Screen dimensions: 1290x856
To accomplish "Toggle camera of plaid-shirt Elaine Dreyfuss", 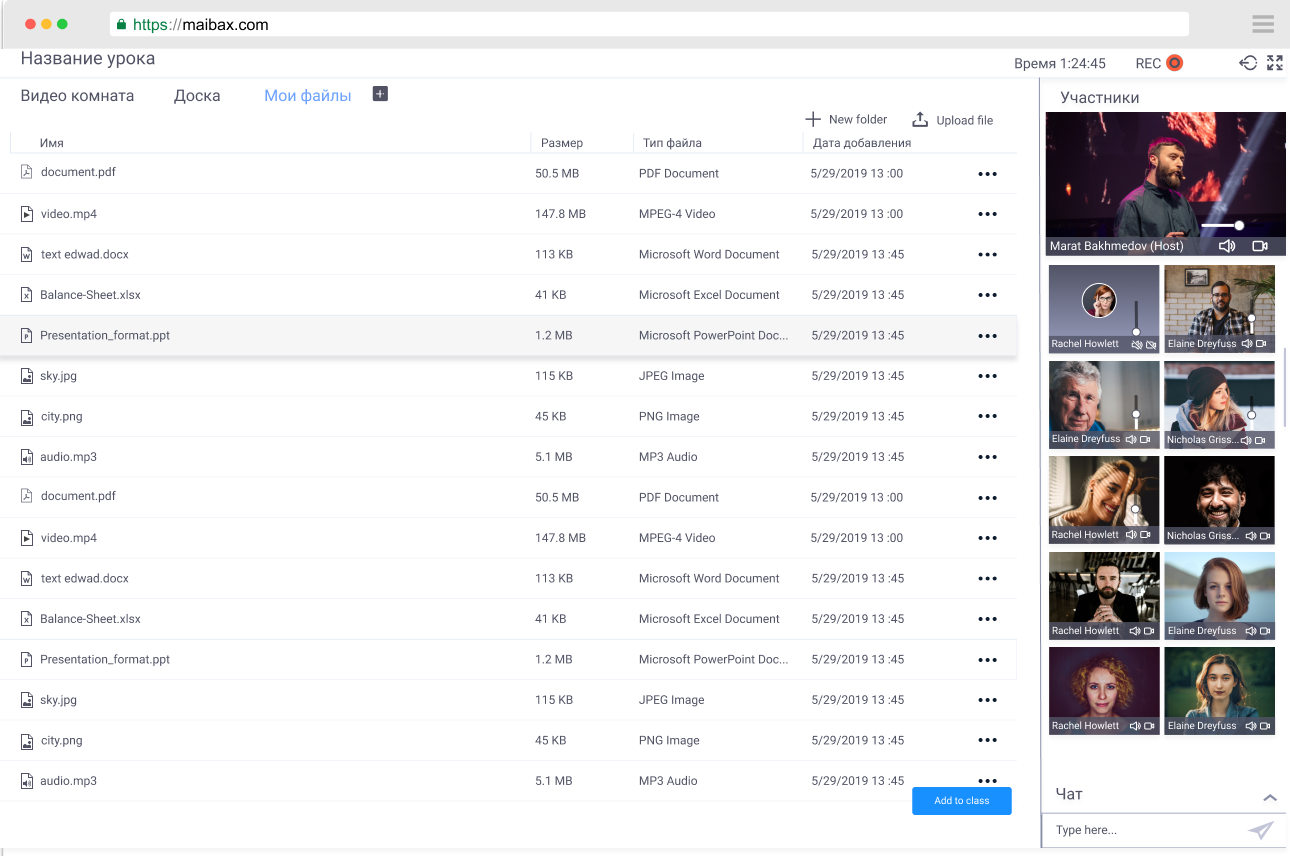I will tap(1262, 344).
